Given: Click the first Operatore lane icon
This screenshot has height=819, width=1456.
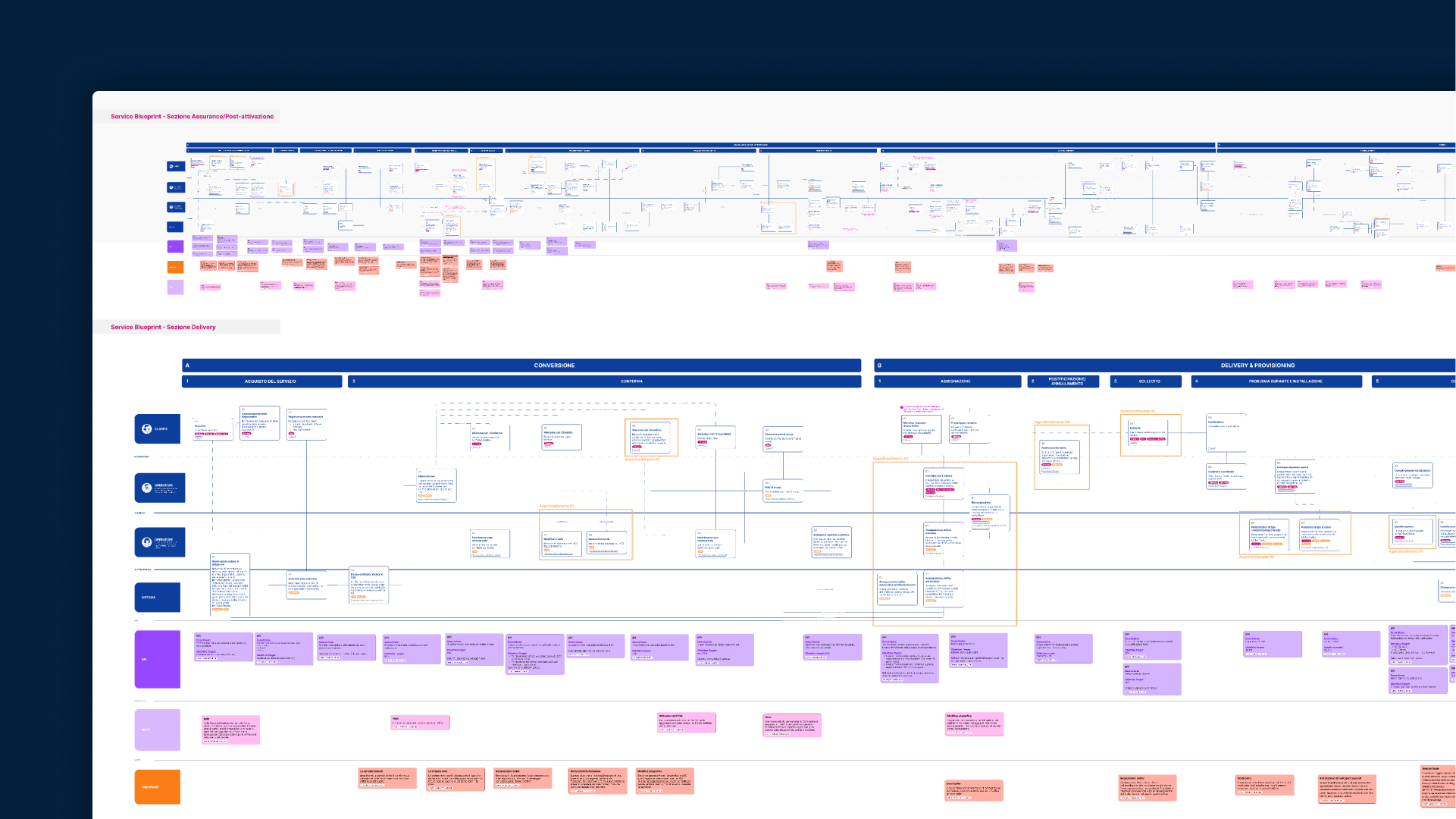Looking at the screenshot, I should [147, 488].
